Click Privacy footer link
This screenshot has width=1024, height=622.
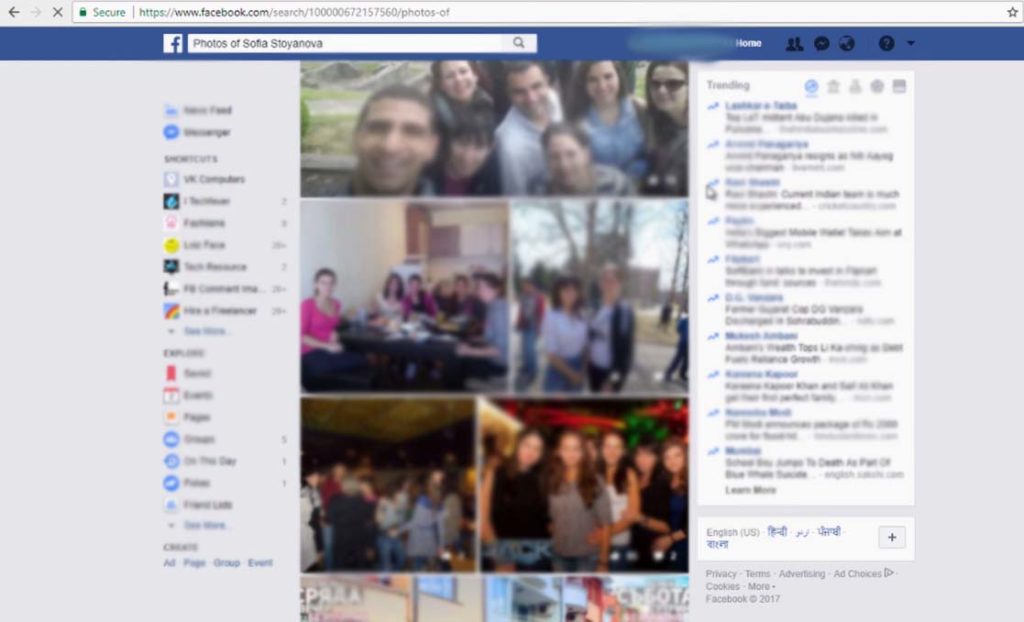[721, 574]
